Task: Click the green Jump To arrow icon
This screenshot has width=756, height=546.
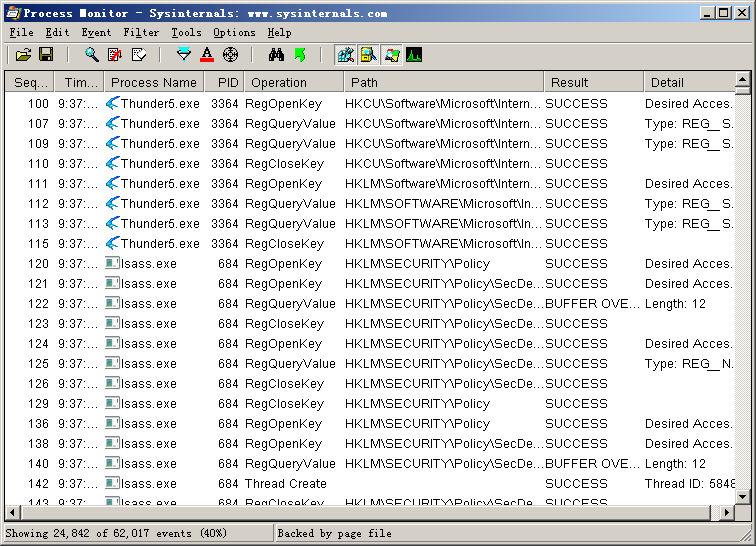Action: point(300,55)
